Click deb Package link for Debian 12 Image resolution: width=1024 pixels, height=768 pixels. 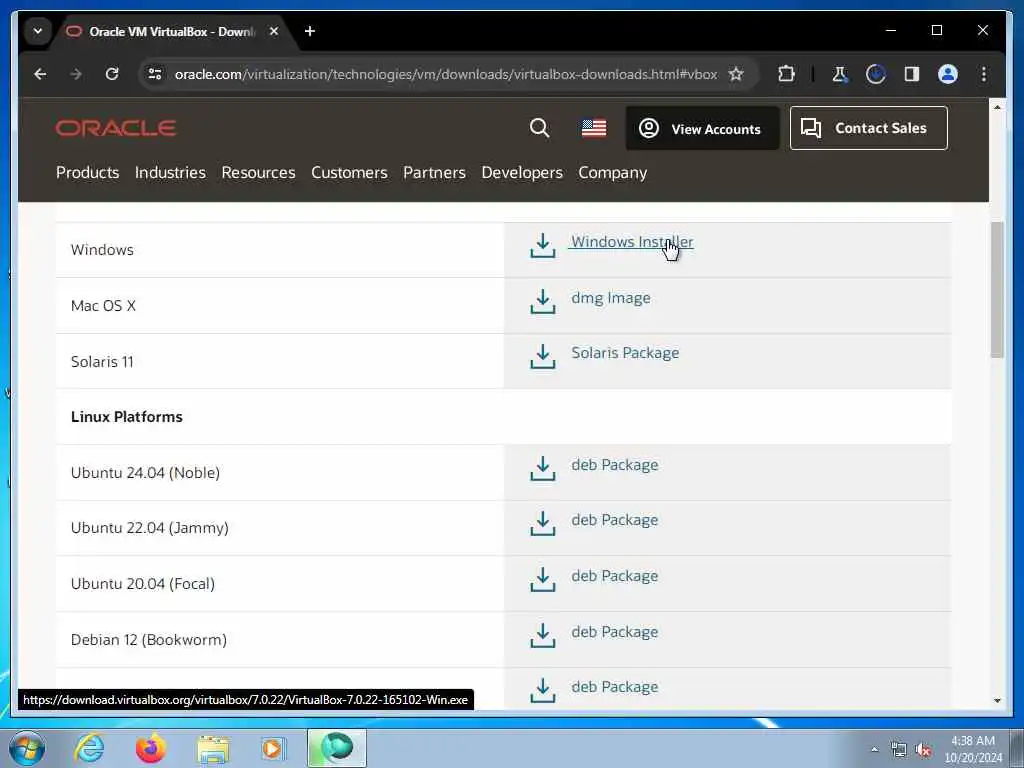pos(615,632)
